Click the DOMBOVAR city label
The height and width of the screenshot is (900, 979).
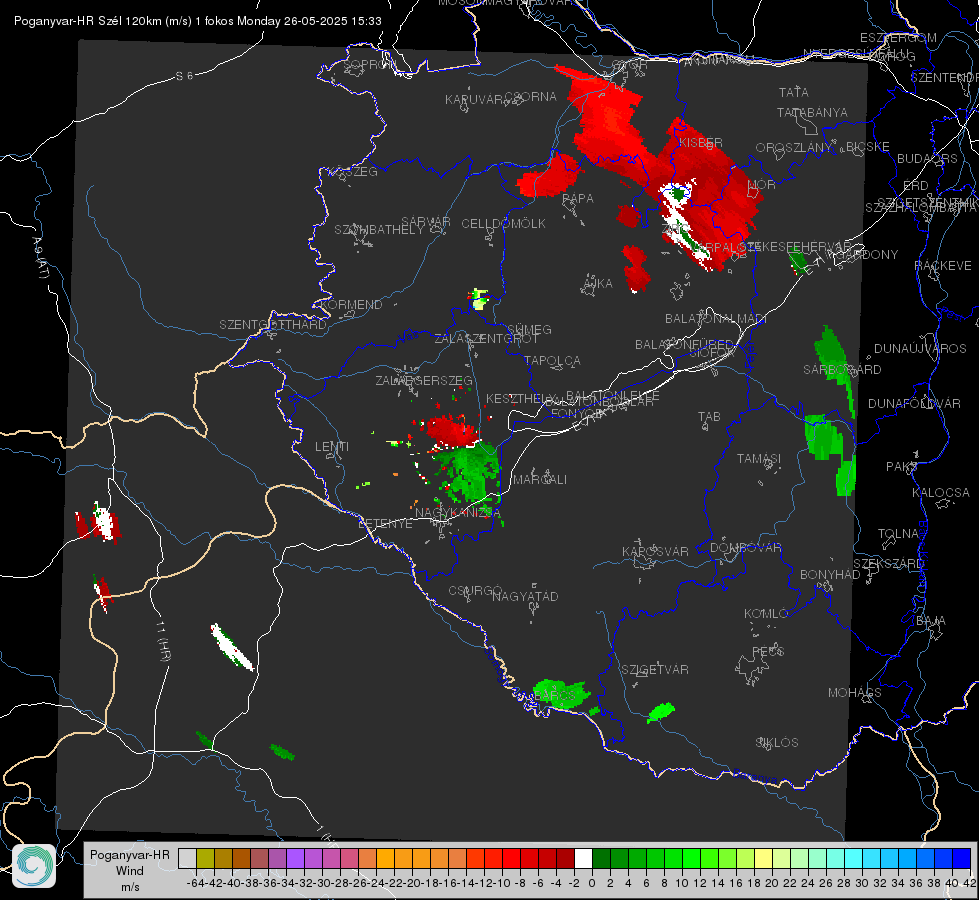point(746,548)
